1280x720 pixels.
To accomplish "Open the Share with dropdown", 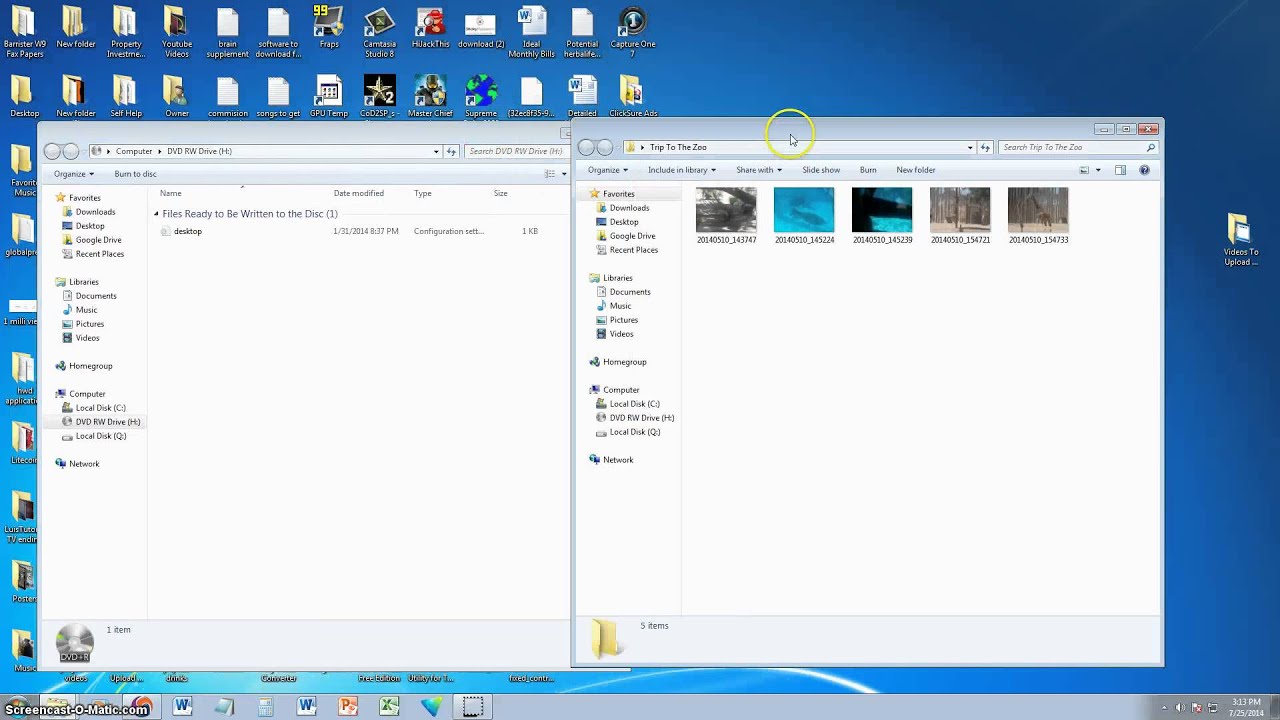I will click(759, 170).
